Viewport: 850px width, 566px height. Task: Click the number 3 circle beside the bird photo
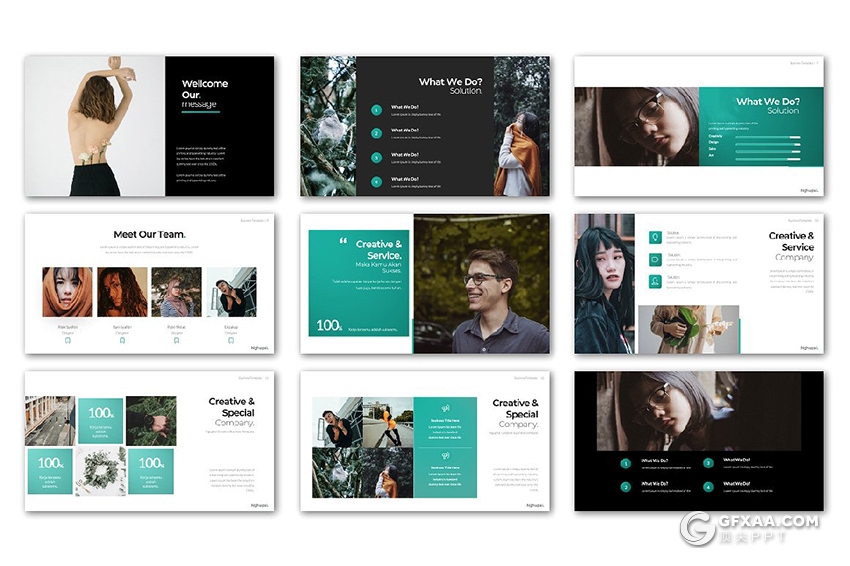tap(376, 158)
